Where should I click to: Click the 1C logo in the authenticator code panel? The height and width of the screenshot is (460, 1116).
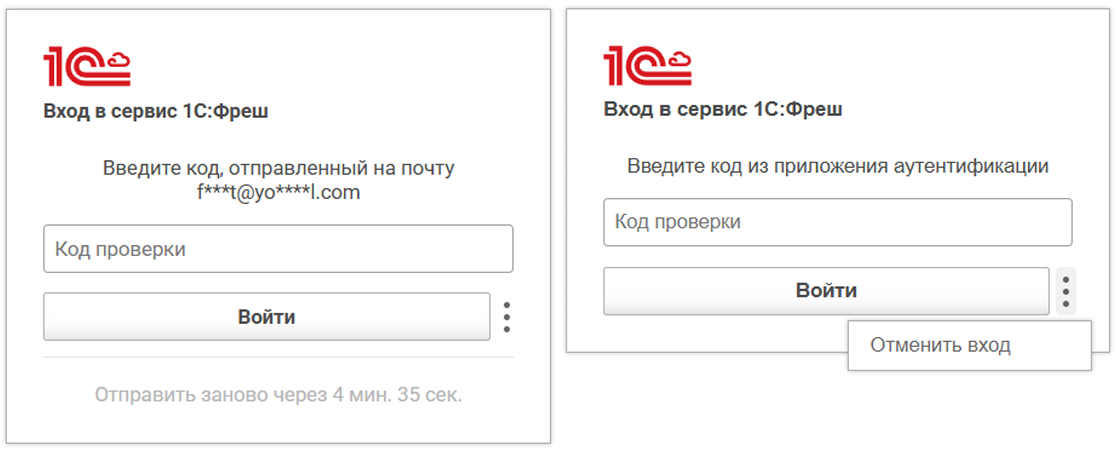click(647, 67)
